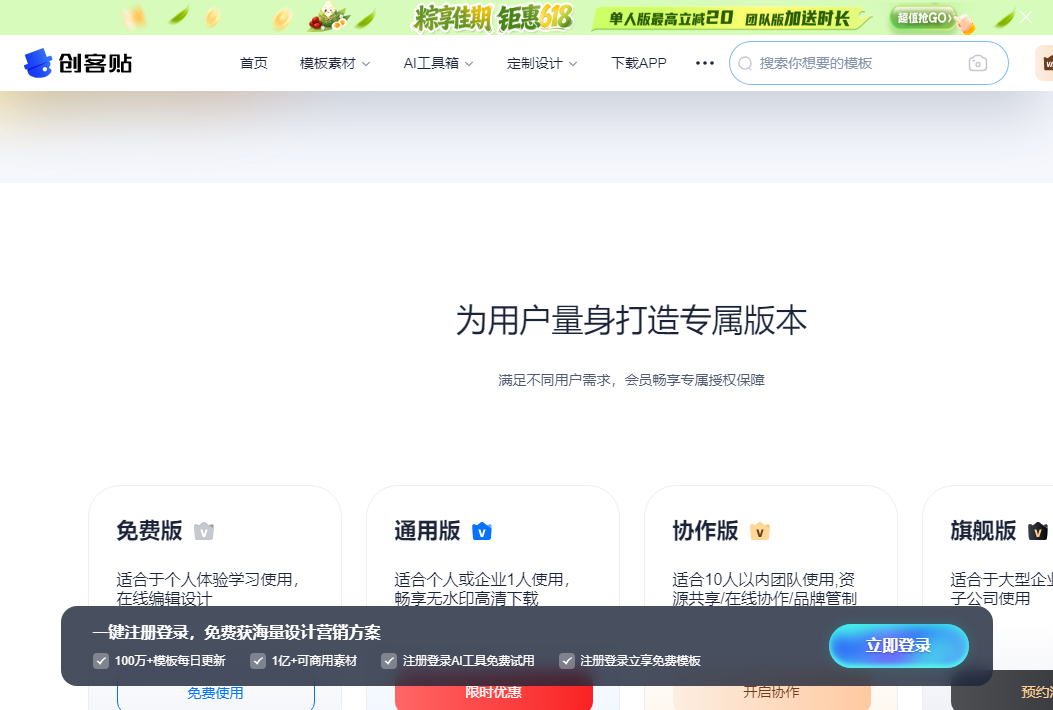Screen dimensions: 1053x710
Task: Click the red 限时优惠 button
Action: (494, 692)
